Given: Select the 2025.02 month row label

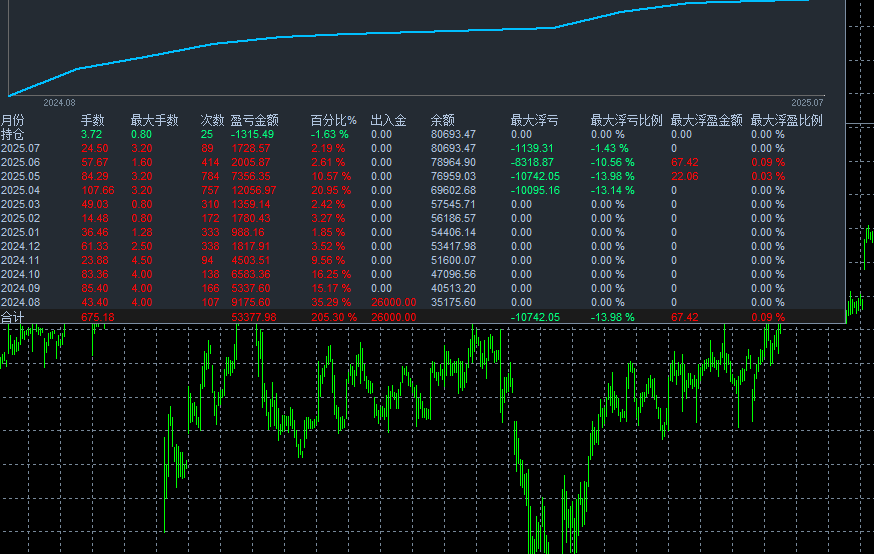Looking at the screenshot, I should pos(21,218).
